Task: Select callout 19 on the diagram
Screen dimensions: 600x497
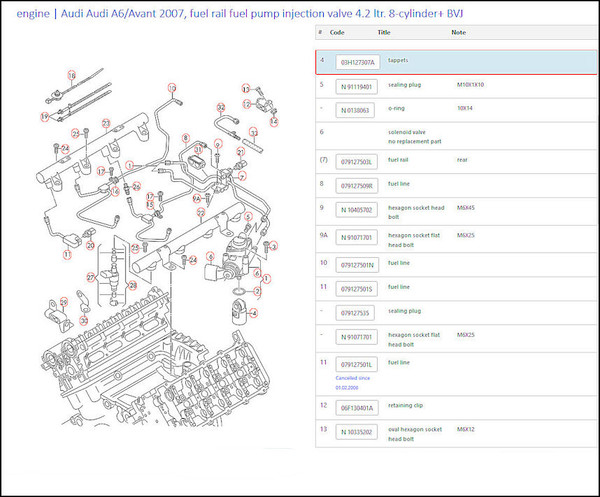Action: pyautogui.click(x=45, y=116)
